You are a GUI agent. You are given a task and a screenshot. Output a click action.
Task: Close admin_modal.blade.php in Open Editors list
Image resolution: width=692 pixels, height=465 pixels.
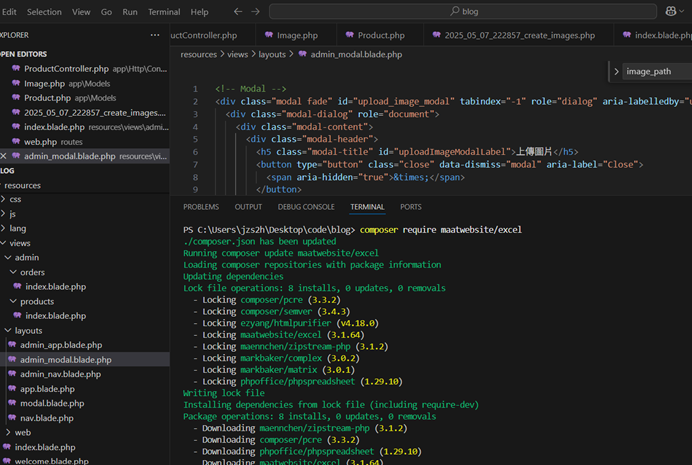4,156
